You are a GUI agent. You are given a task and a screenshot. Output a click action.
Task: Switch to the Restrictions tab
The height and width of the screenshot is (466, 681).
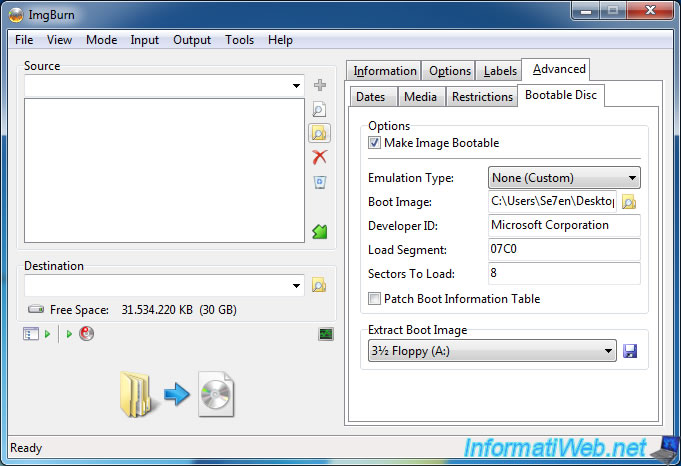click(x=482, y=97)
